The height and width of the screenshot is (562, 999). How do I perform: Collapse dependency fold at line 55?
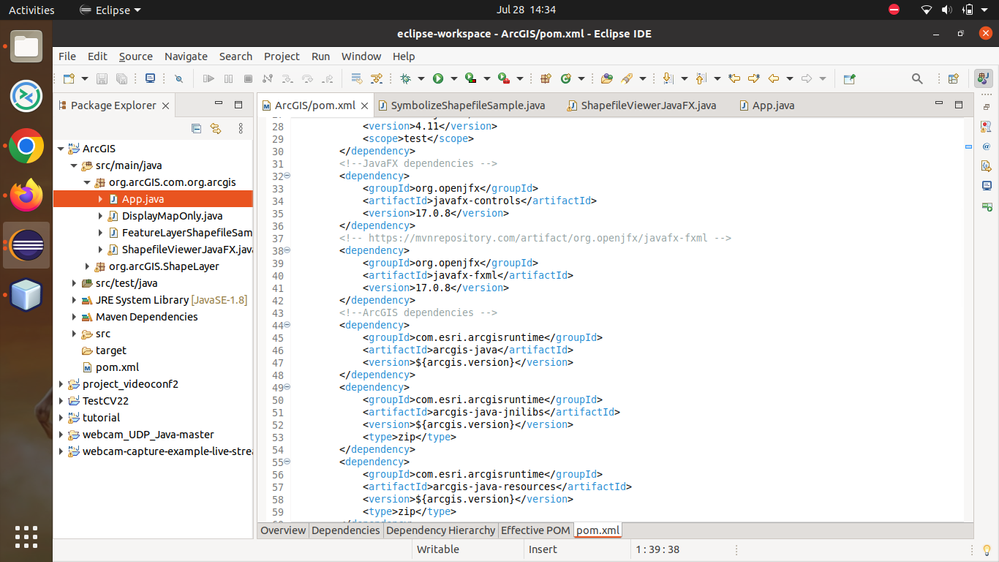(287, 461)
